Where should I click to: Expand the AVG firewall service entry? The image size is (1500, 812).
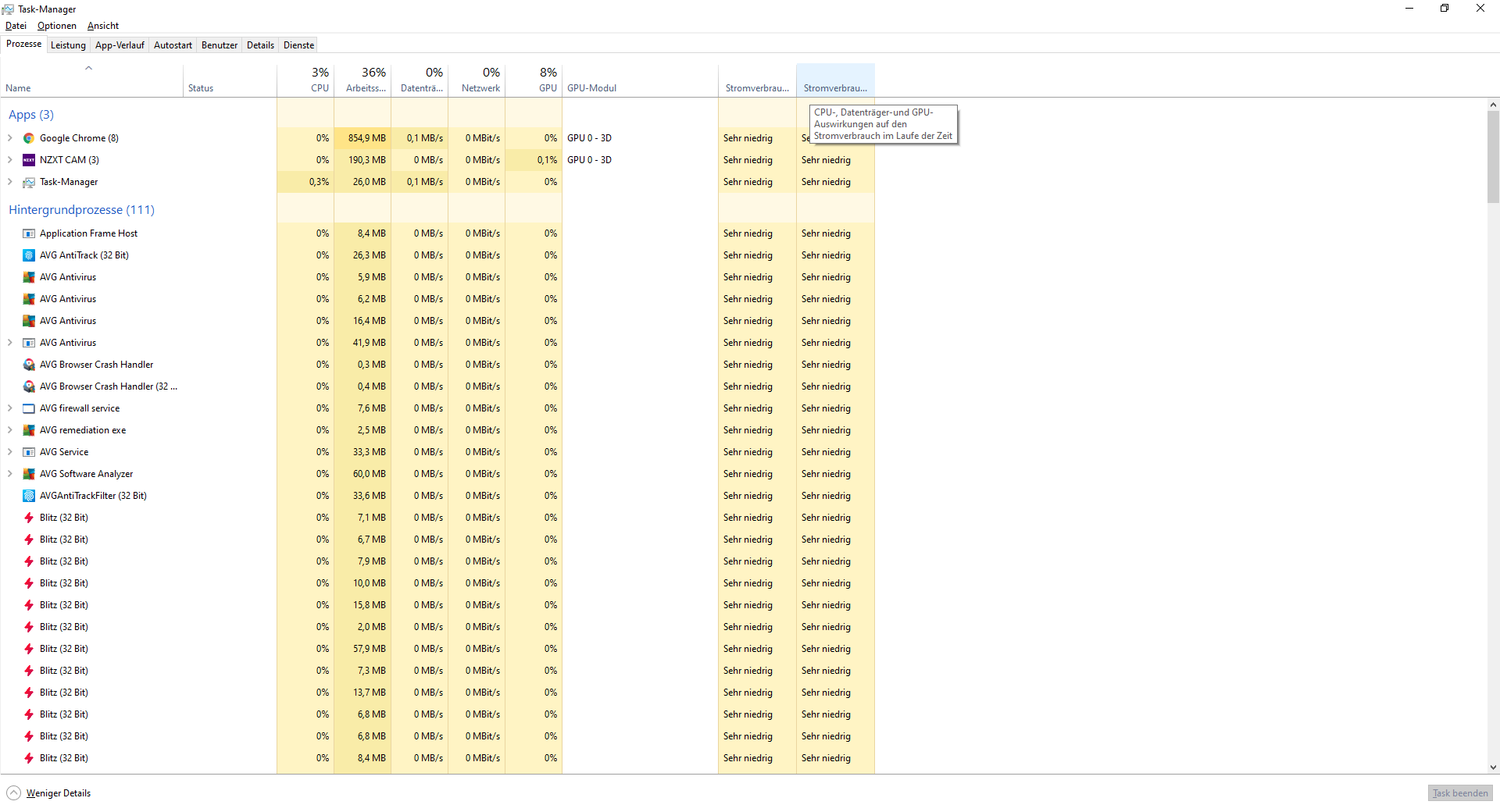tap(9, 408)
